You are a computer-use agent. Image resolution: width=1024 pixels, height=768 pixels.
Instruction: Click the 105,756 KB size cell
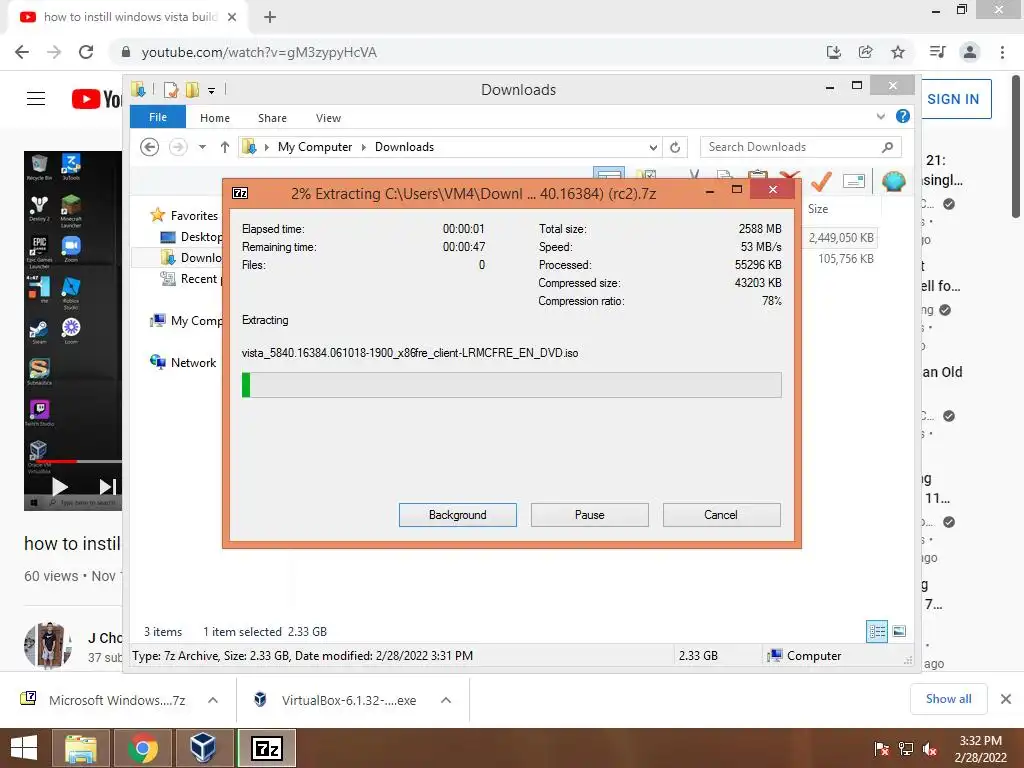click(x=846, y=259)
